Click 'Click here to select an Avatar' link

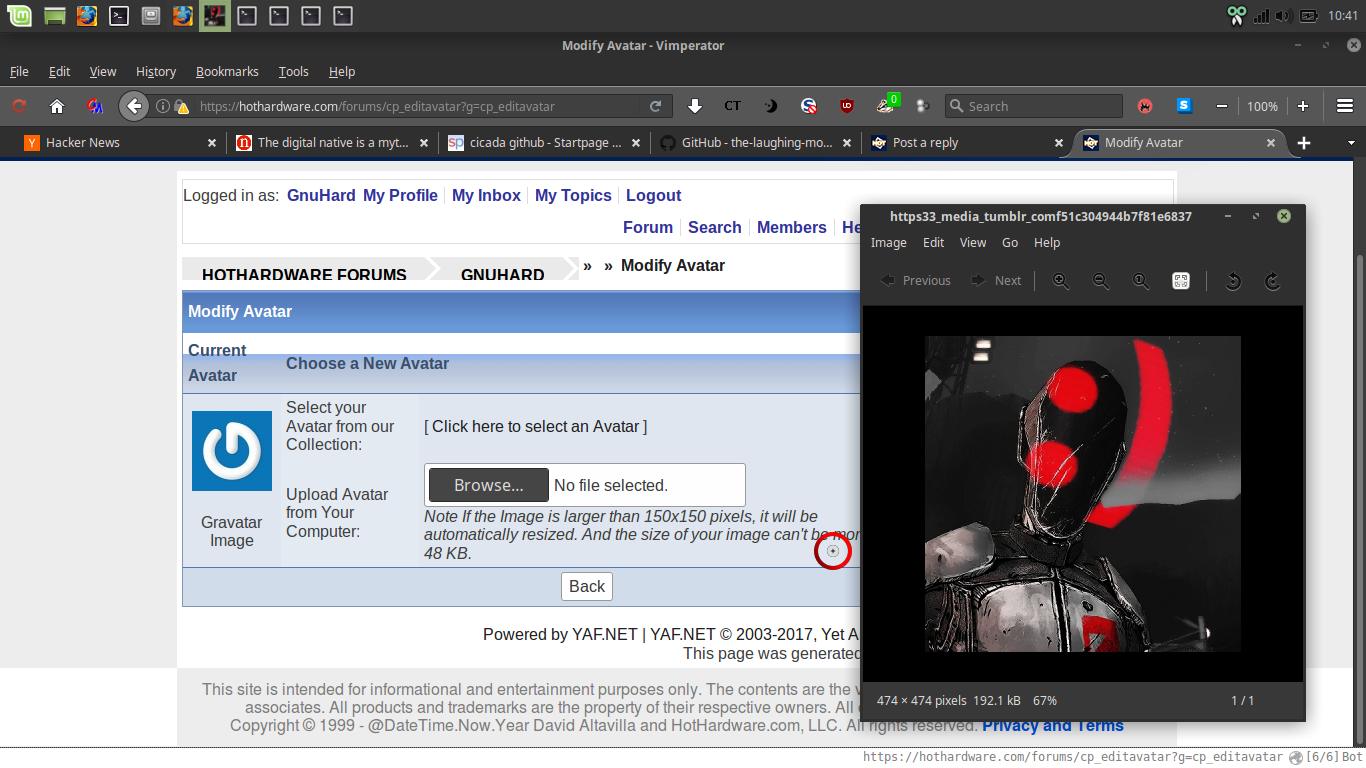(535, 426)
